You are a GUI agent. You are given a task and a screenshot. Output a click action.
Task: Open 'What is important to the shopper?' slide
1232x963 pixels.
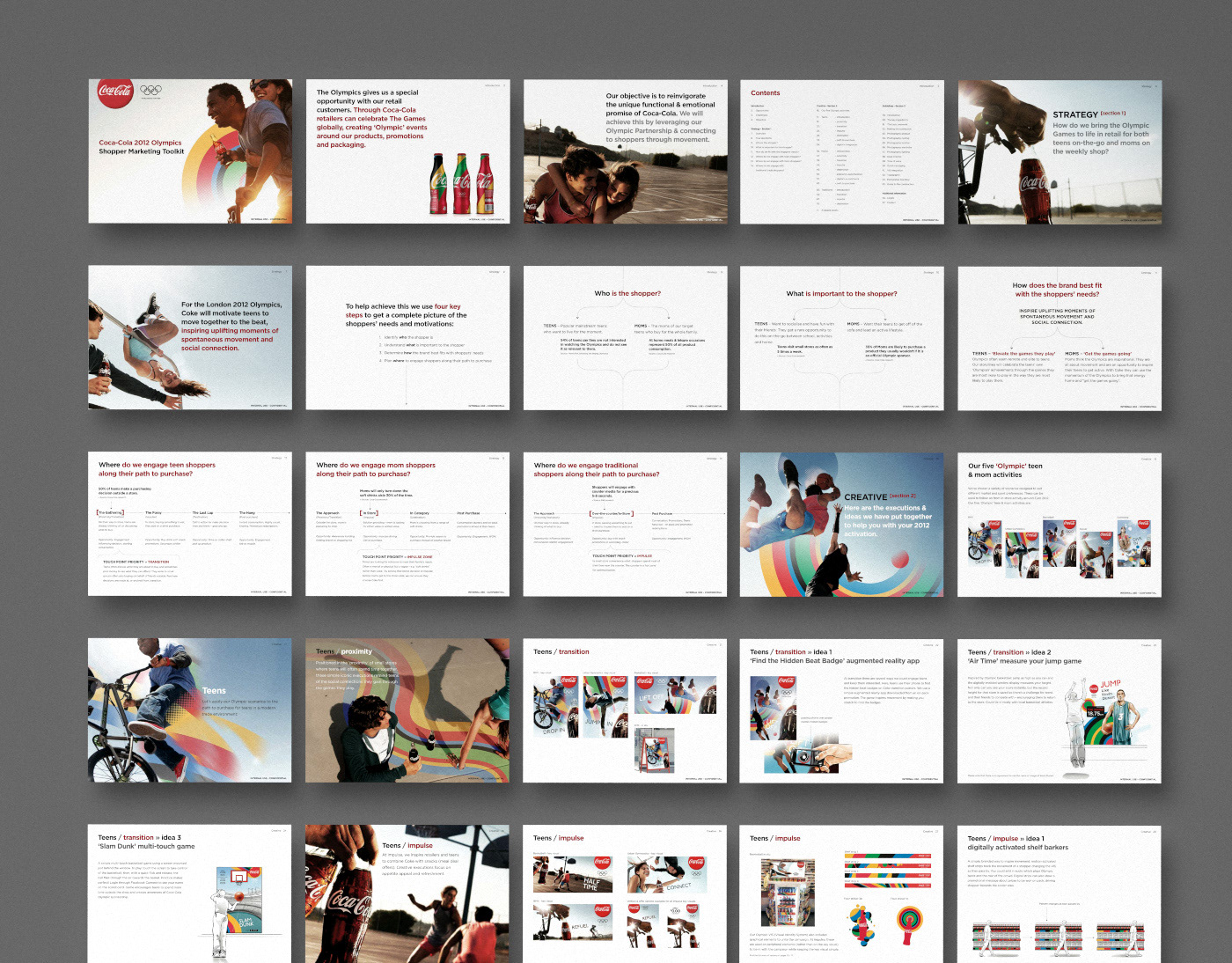pos(842,338)
